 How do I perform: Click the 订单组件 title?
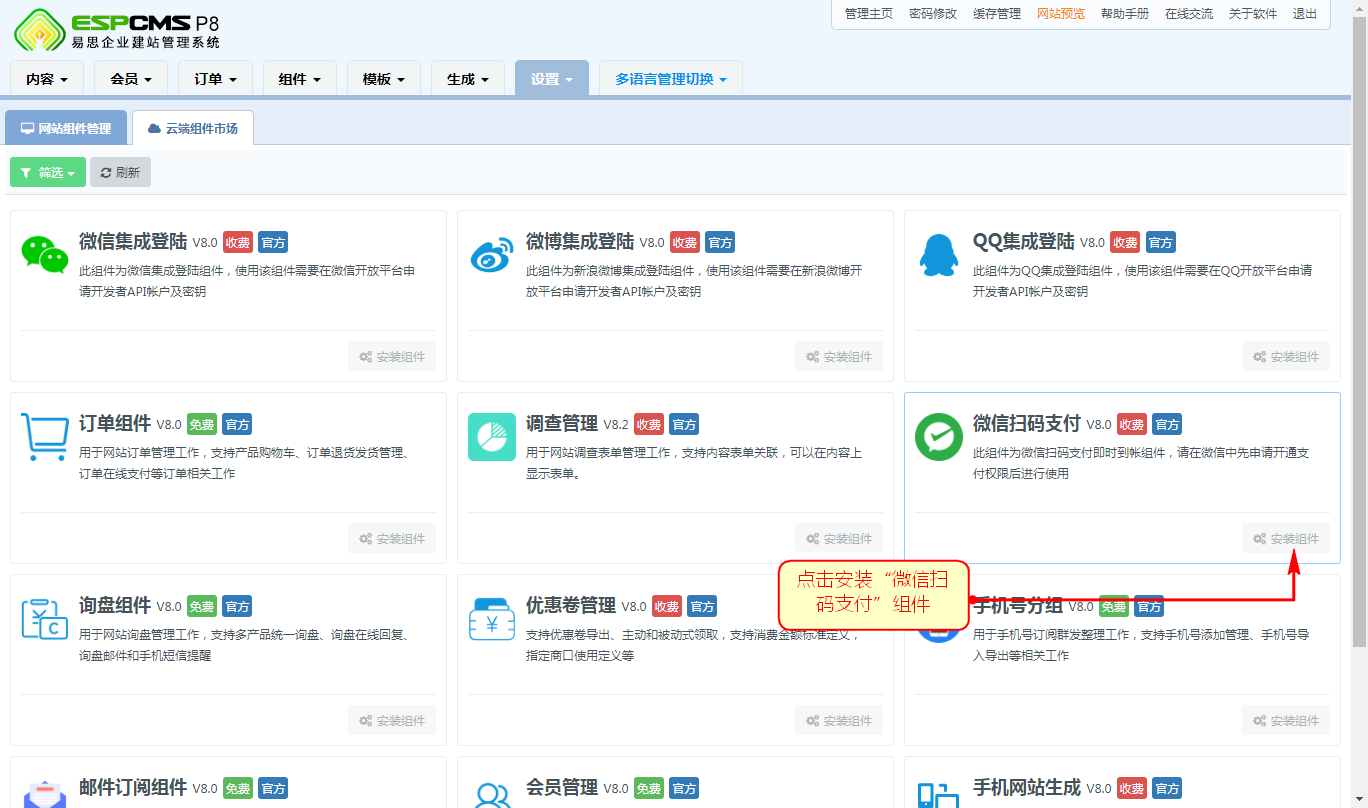[115, 424]
